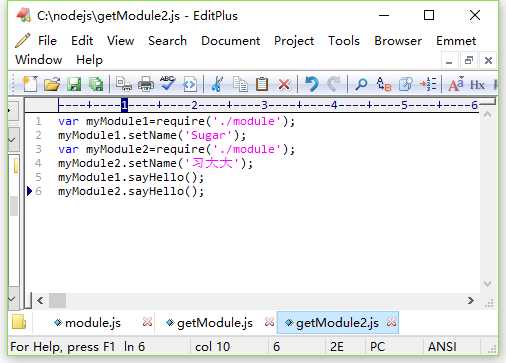Screen dimensions: 506x363
Task: Close the getModule2.js document tab
Action: coord(392,322)
